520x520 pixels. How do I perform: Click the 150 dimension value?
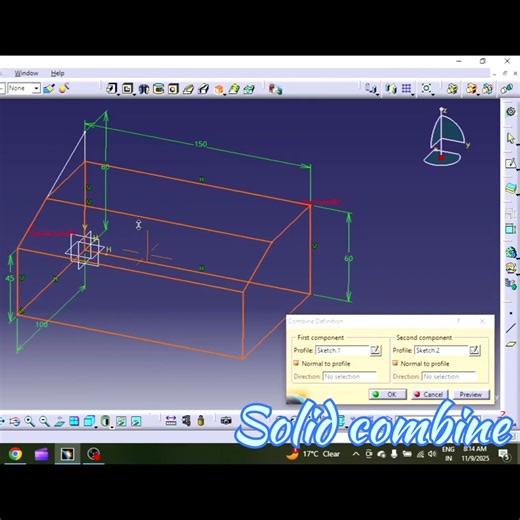[200, 144]
